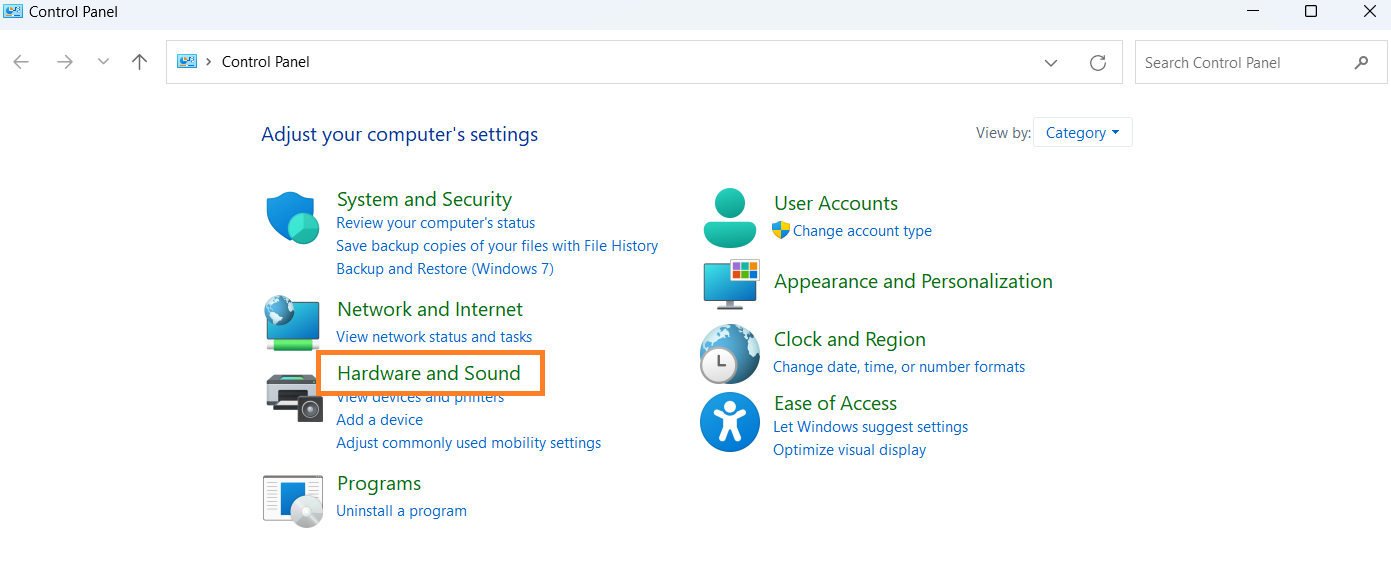Open Change account type link
The width and height of the screenshot is (1391, 564).
point(862,231)
